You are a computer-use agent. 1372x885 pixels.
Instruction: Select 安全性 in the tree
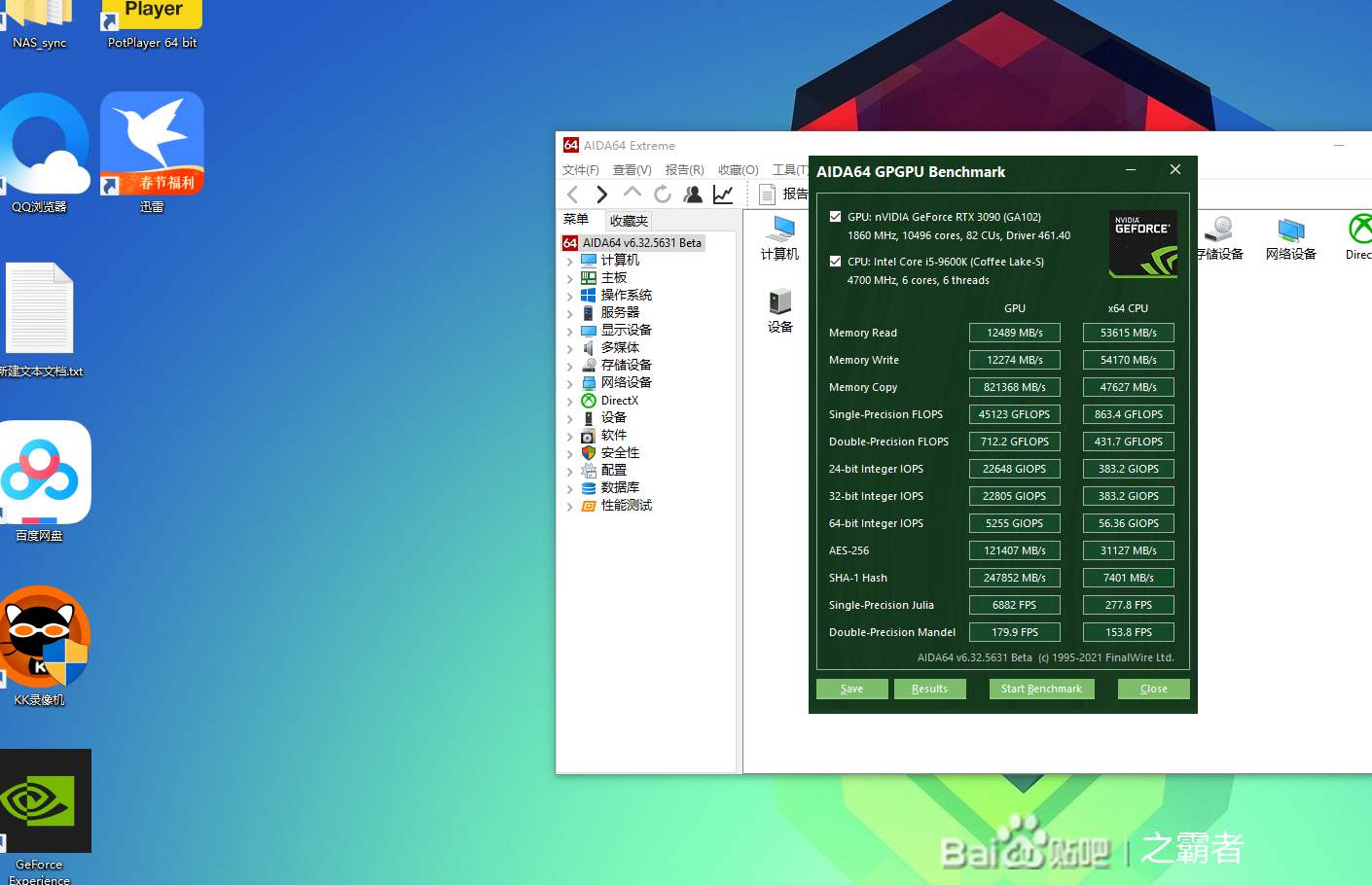[620, 453]
